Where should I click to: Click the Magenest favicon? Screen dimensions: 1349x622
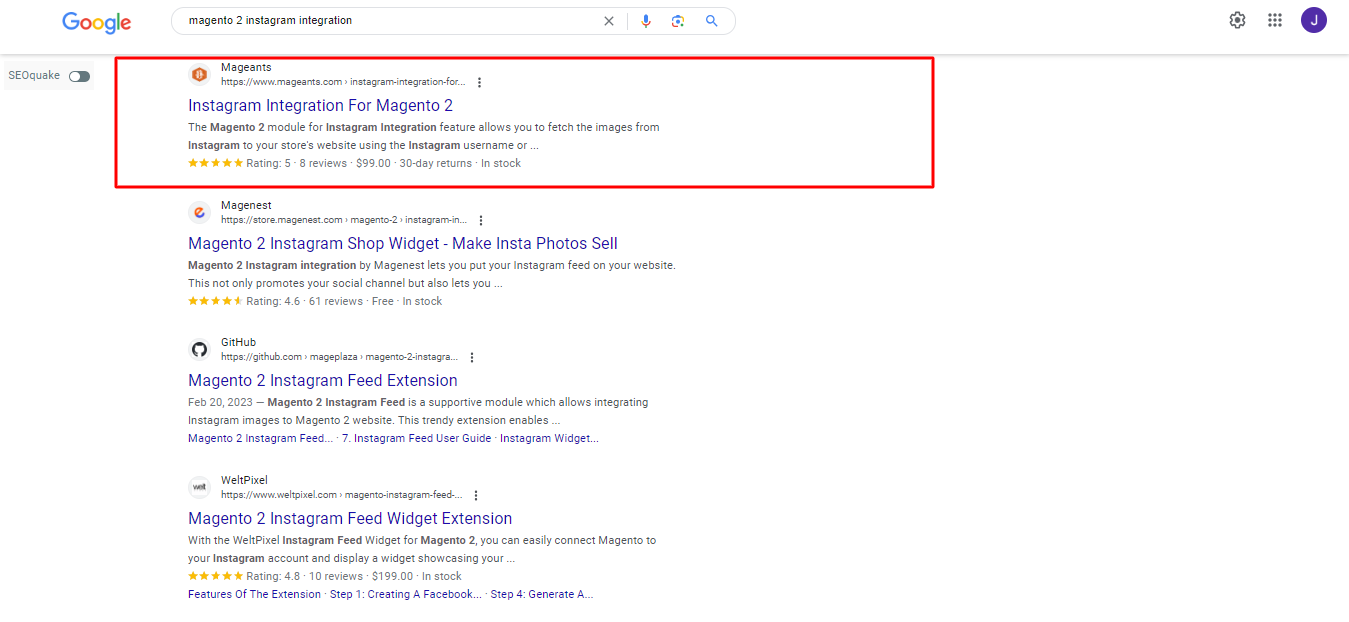[x=199, y=212]
